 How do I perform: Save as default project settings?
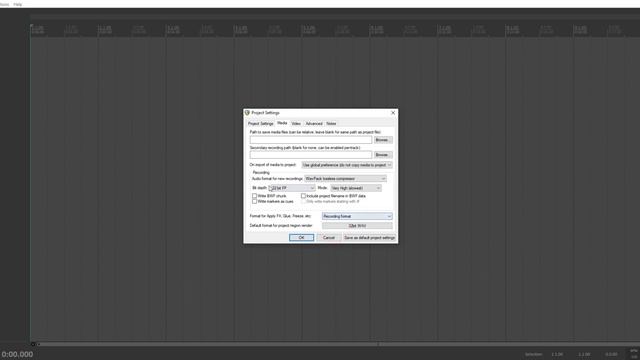(x=369, y=238)
